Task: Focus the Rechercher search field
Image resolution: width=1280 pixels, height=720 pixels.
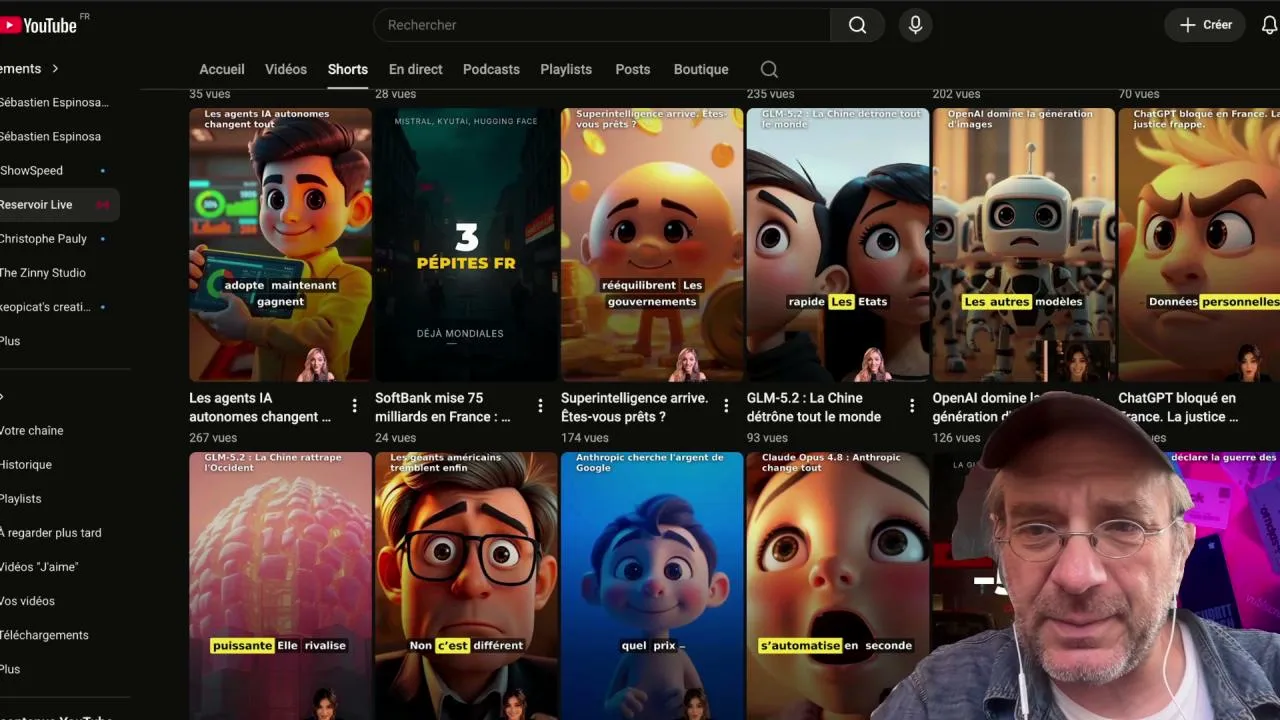Action: coord(602,25)
